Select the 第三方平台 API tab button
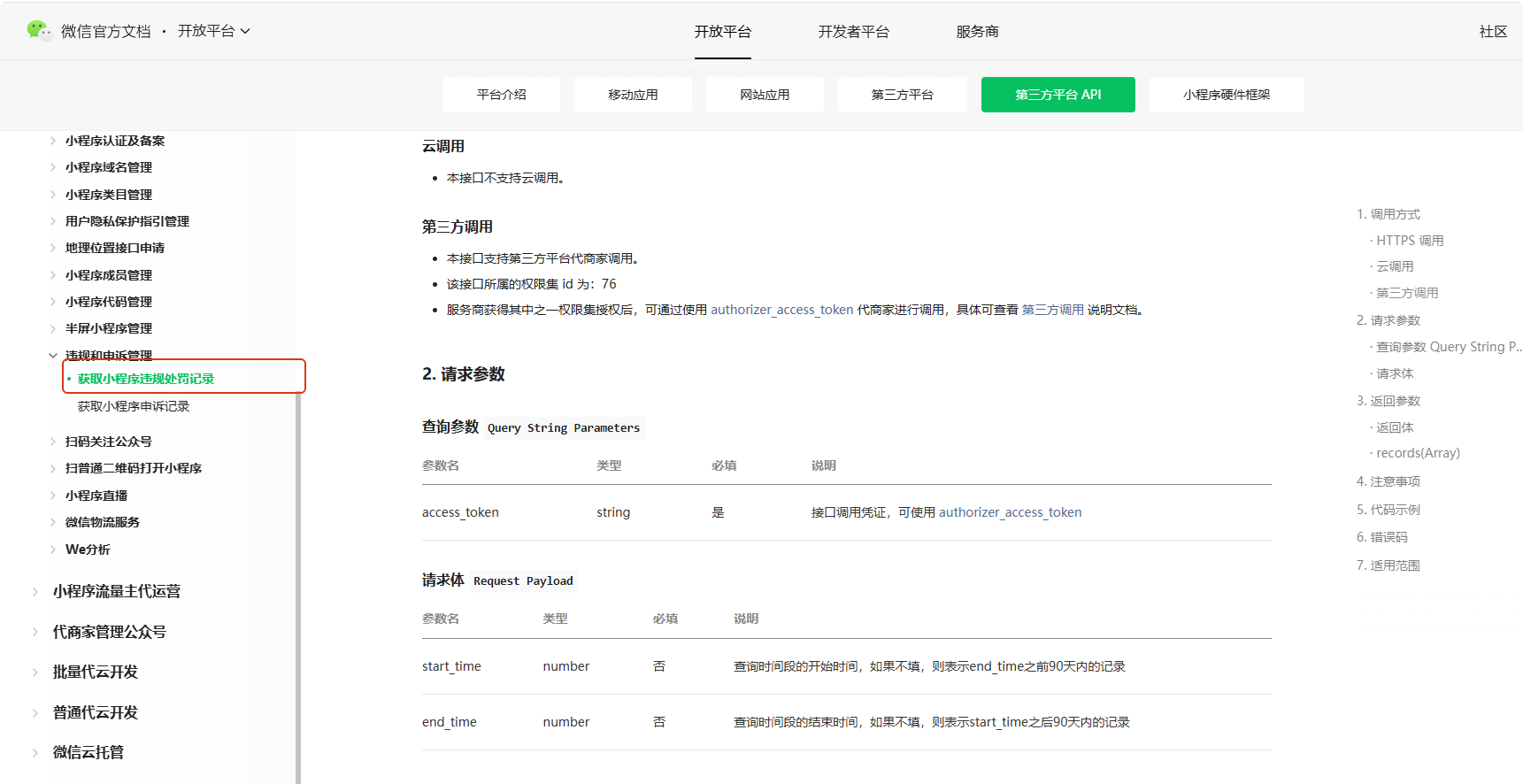Screen dimensions: 1523x784 tap(1058, 95)
